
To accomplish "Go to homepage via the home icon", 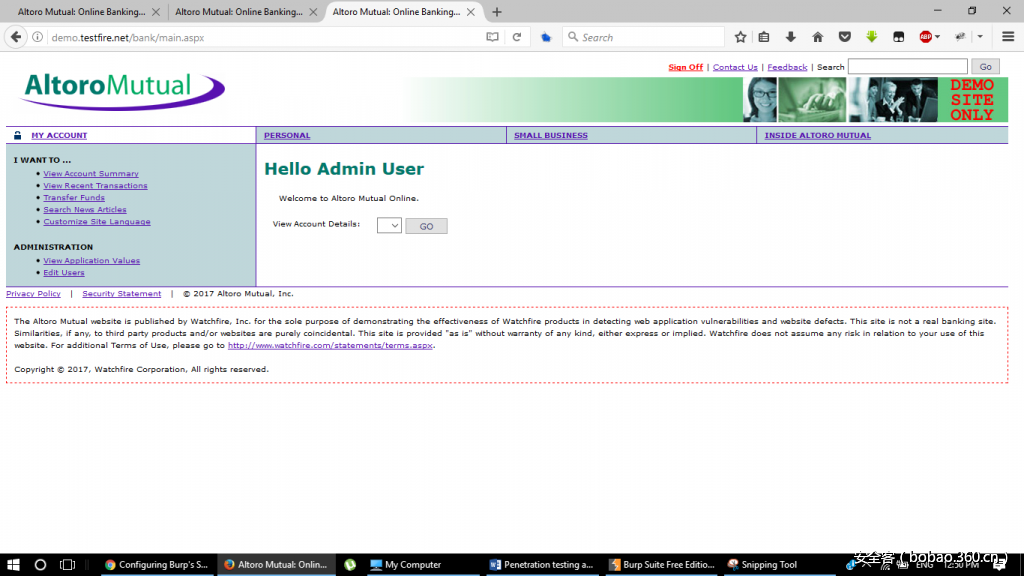I will tap(818, 36).
